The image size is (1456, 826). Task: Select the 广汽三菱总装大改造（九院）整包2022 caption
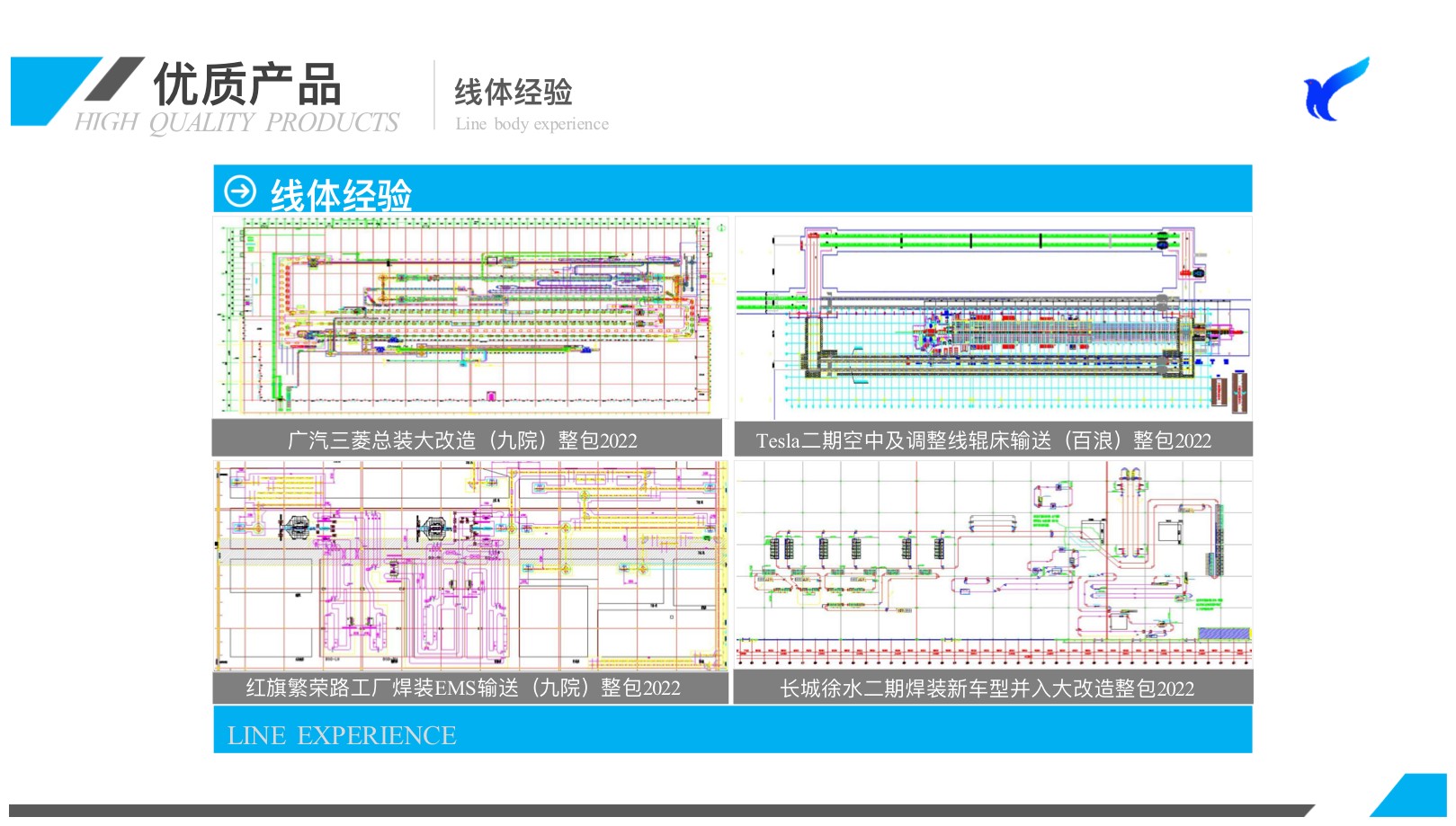click(462, 440)
